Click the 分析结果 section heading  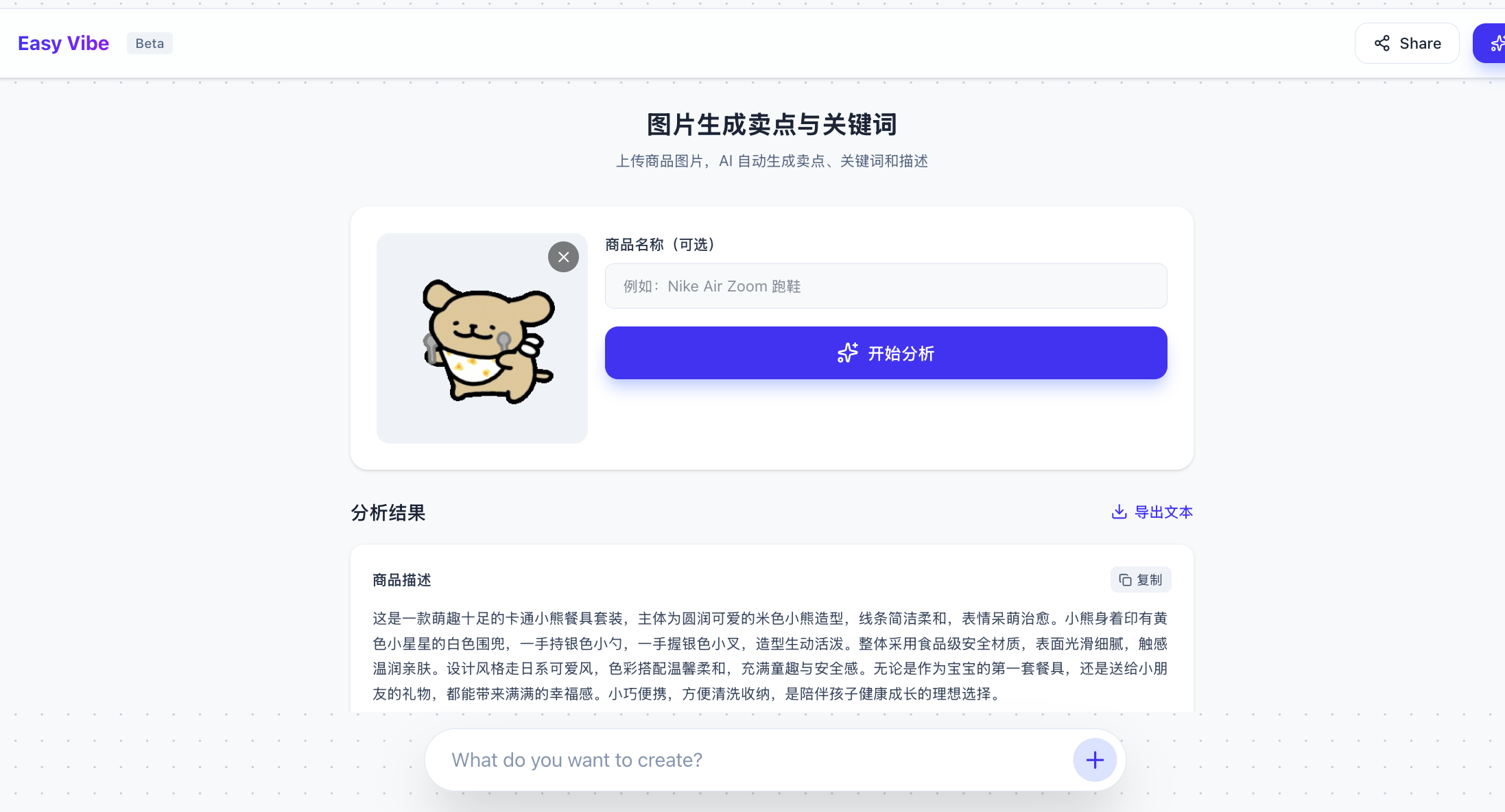click(x=388, y=513)
